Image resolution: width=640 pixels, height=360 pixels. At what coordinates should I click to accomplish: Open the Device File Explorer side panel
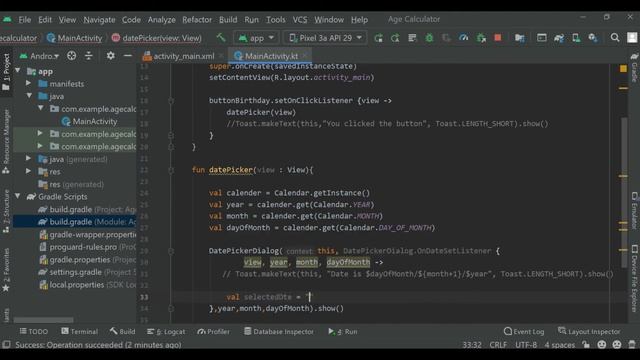[634, 278]
